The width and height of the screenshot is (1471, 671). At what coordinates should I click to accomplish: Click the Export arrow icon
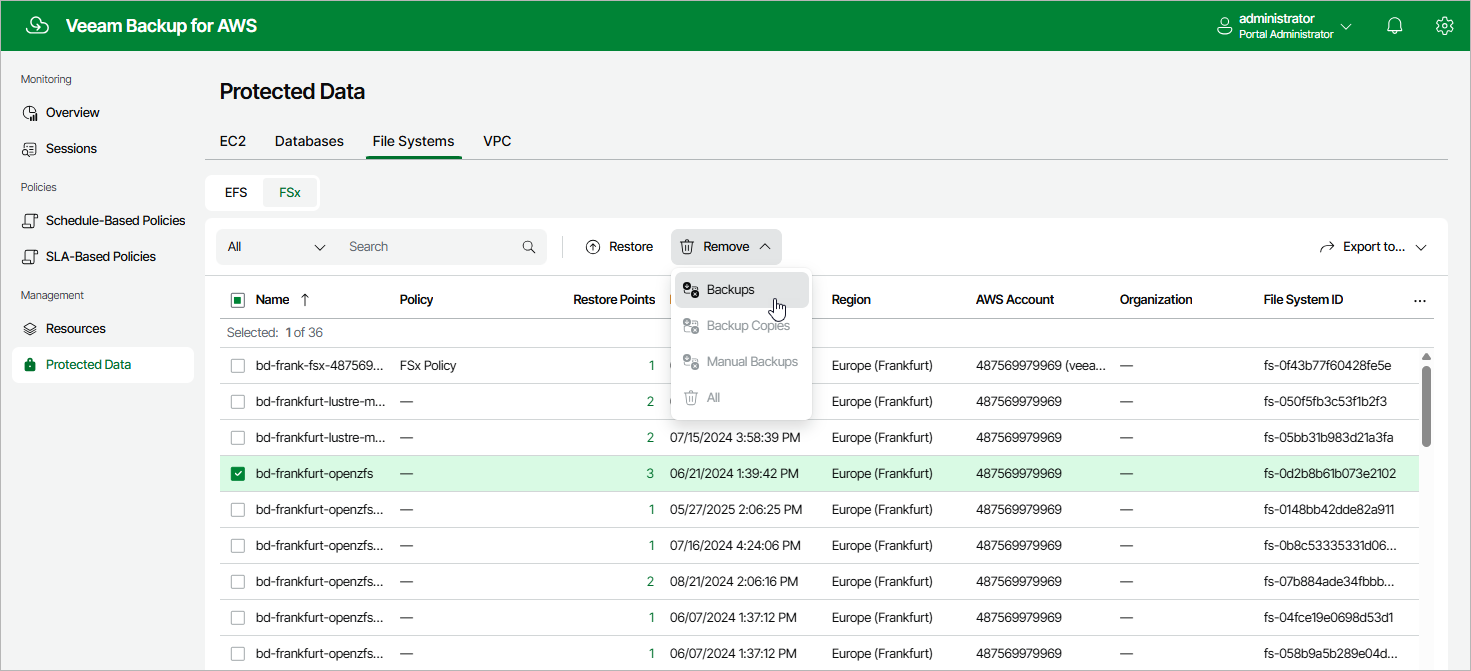[1327, 247]
